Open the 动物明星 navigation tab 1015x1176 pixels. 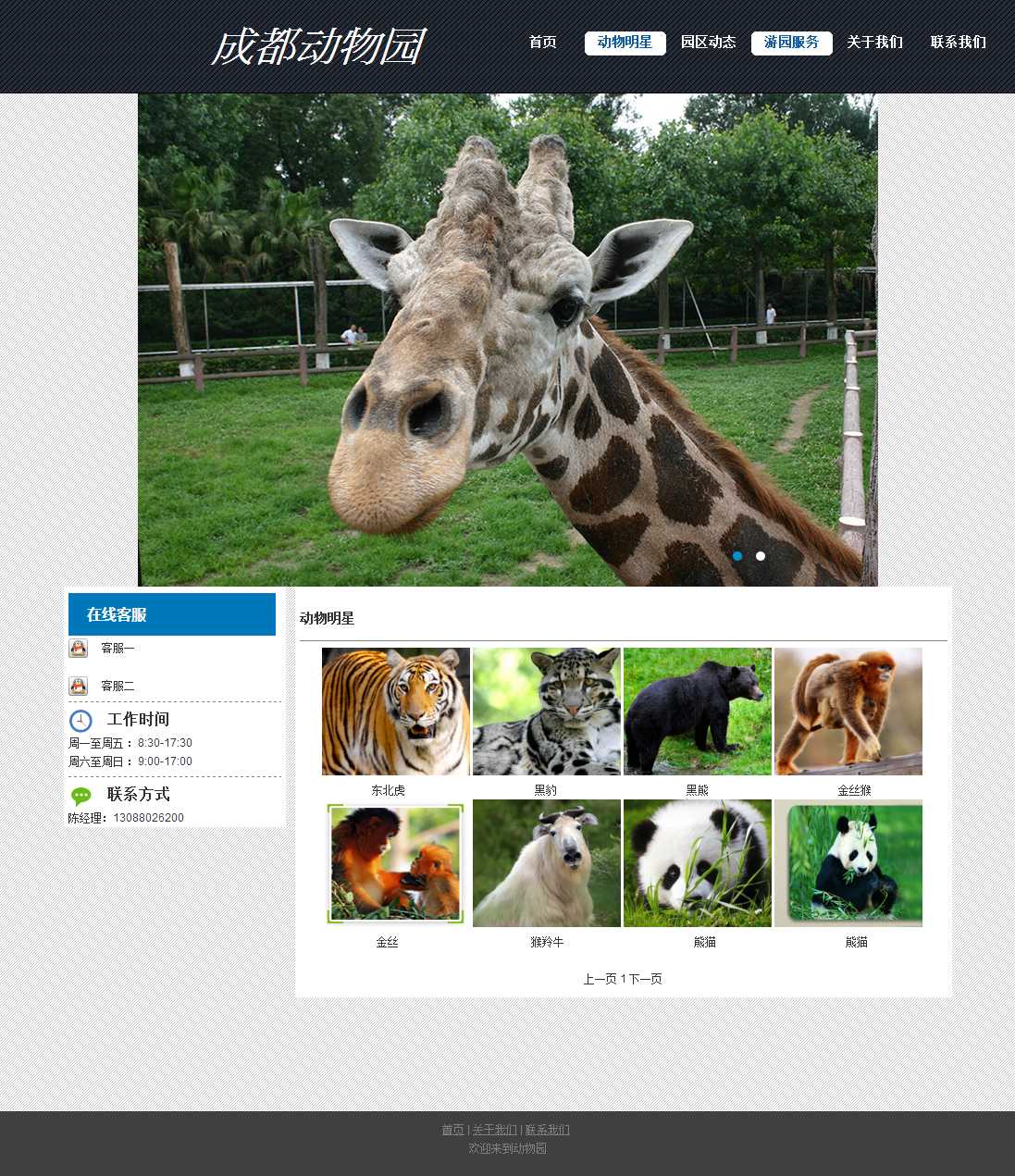(x=625, y=43)
